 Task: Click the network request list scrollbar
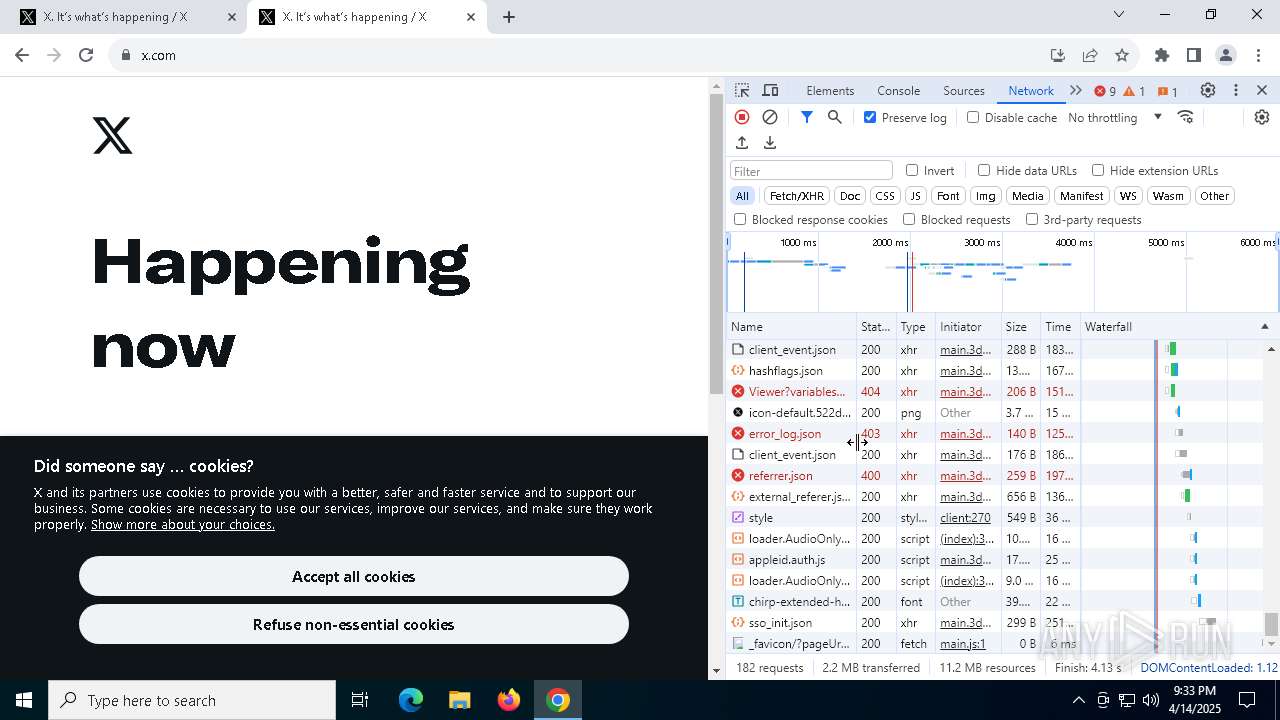(1271, 624)
